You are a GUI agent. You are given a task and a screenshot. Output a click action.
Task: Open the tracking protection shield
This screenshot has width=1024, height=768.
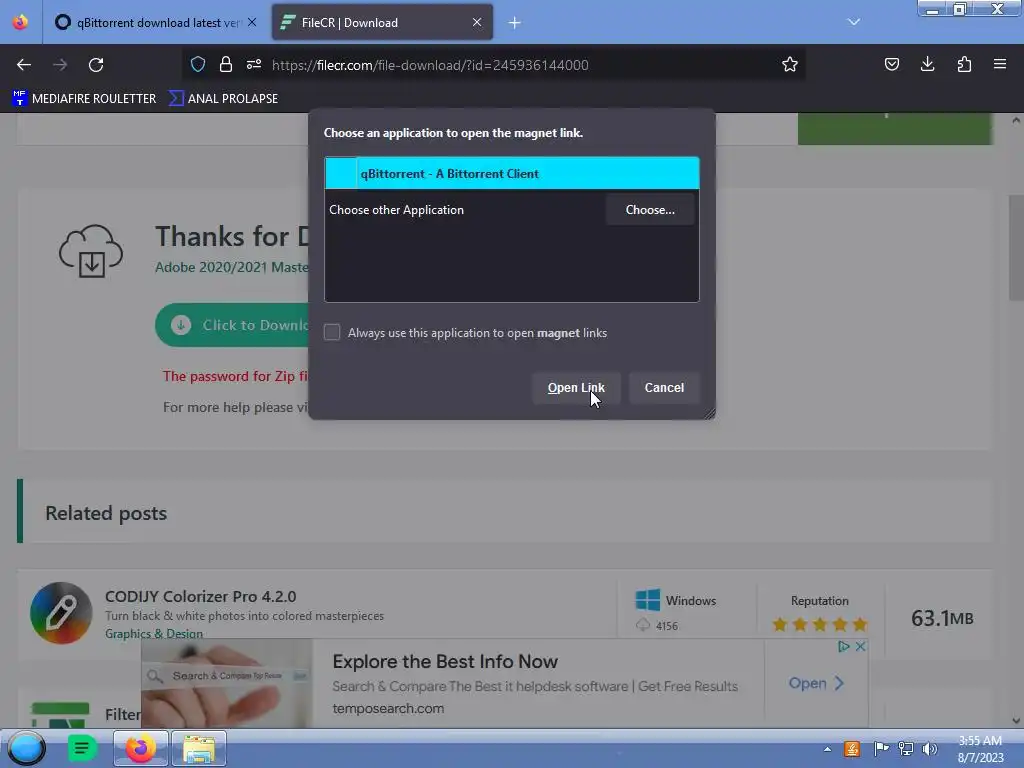coord(198,64)
